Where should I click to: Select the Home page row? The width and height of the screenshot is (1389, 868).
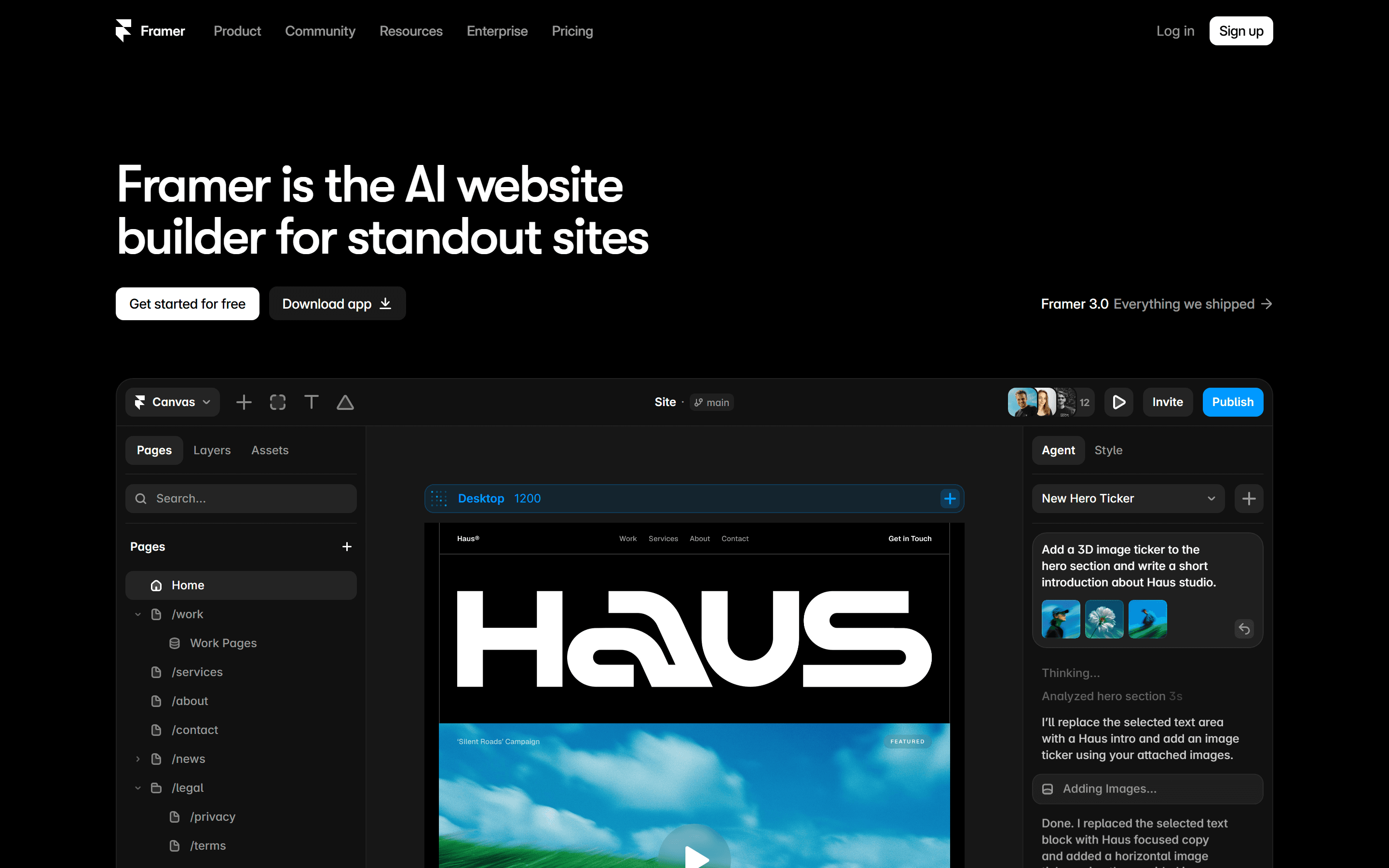(x=241, y=585)
